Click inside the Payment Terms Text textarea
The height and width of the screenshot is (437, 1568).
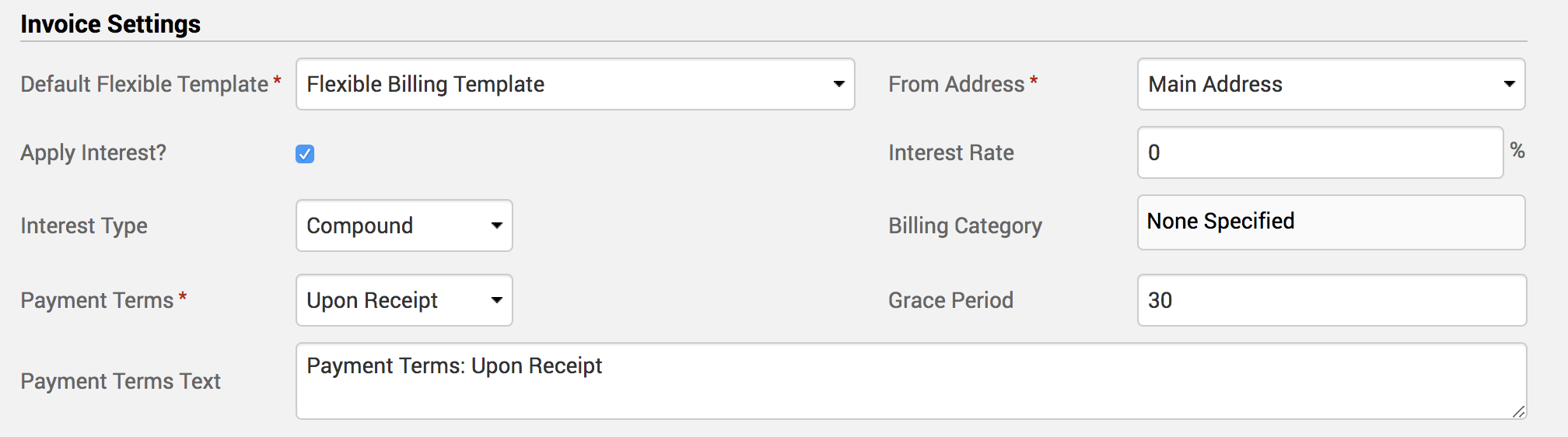tap(911, 381)
